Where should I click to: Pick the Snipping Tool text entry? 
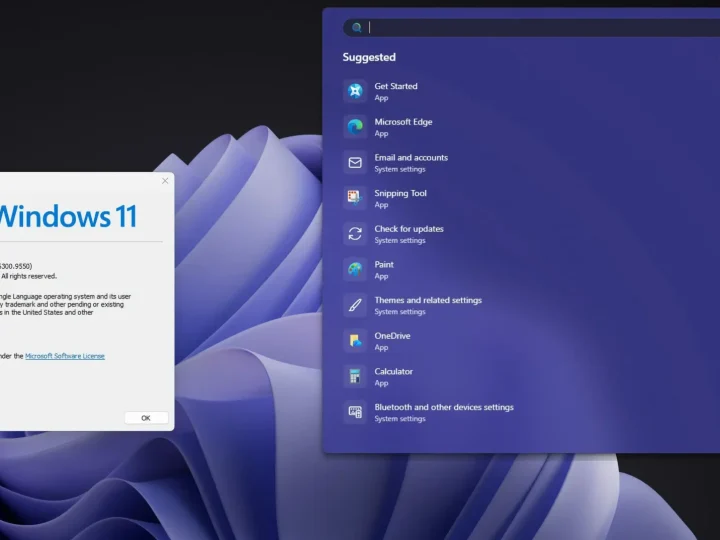point(400,193)
